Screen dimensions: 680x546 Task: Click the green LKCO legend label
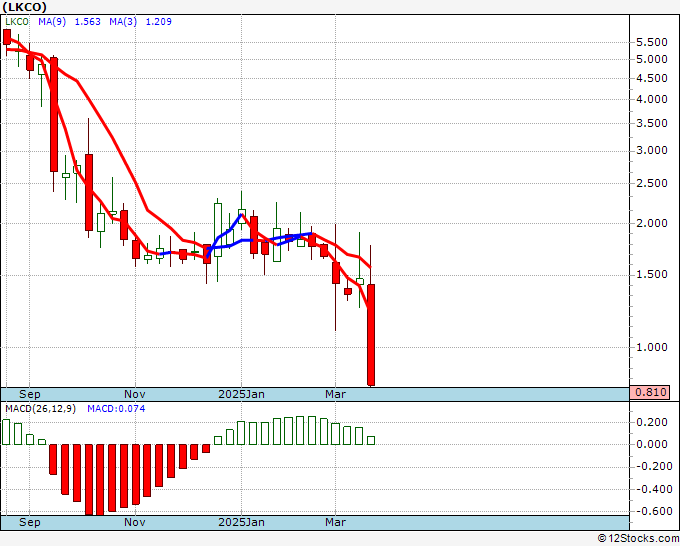point(17,22)
